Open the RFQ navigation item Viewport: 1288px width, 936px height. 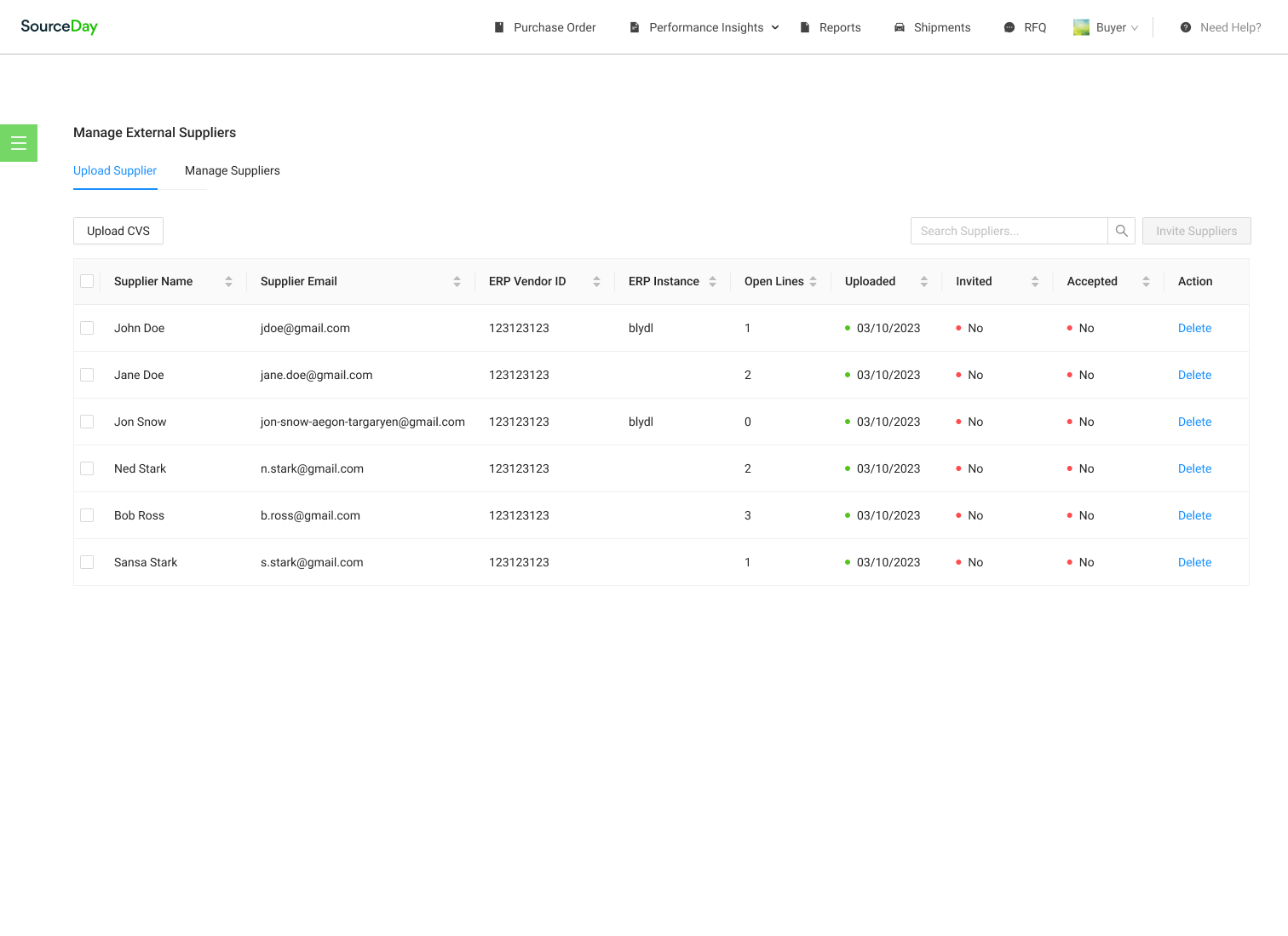(1025, 27)
